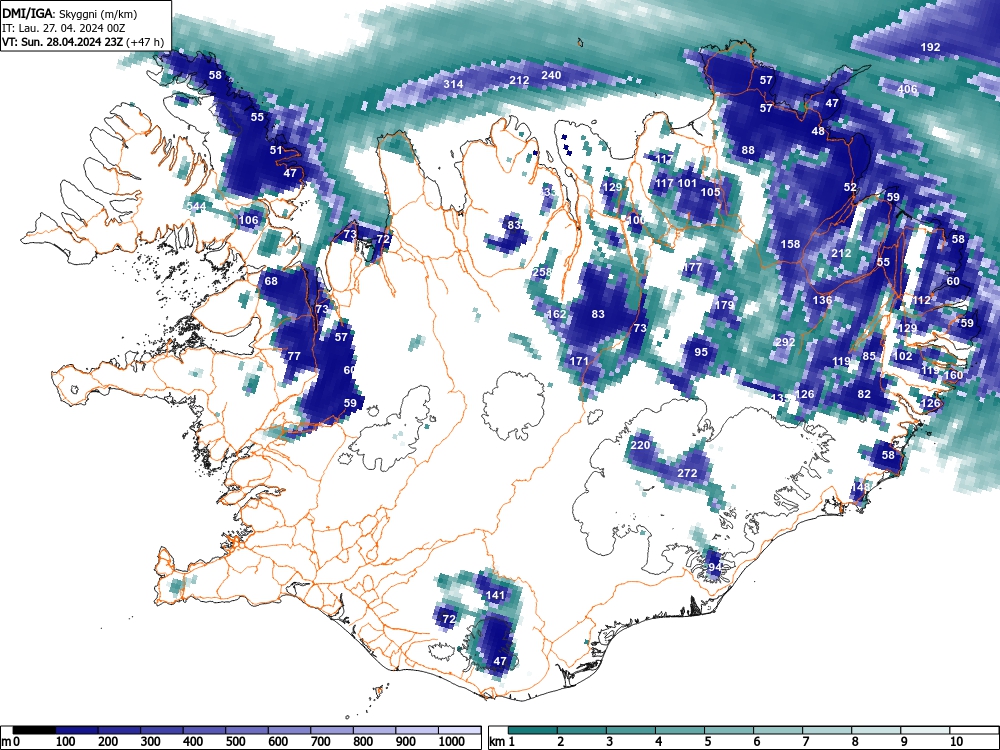
Task: Click the VT: Sun. 28.04.2024 23Z line
Action: coord(83,42)
